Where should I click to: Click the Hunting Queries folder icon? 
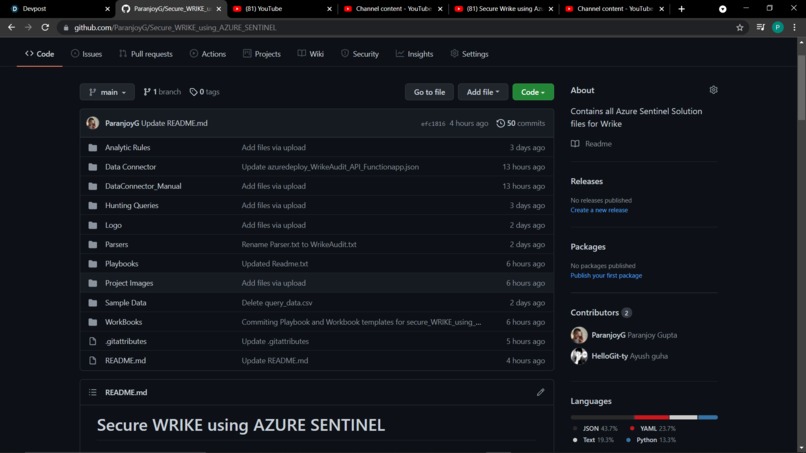point(93,206)
